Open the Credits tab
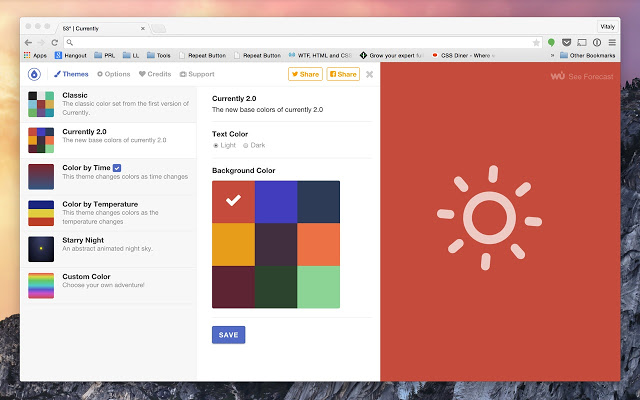The width and height of the screenshot is (640, 400). (x=155, y=74)
